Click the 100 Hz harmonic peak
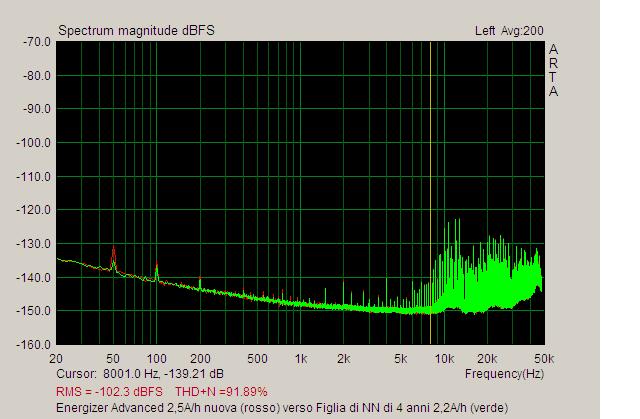640x419 pixels. click(156, 271)
